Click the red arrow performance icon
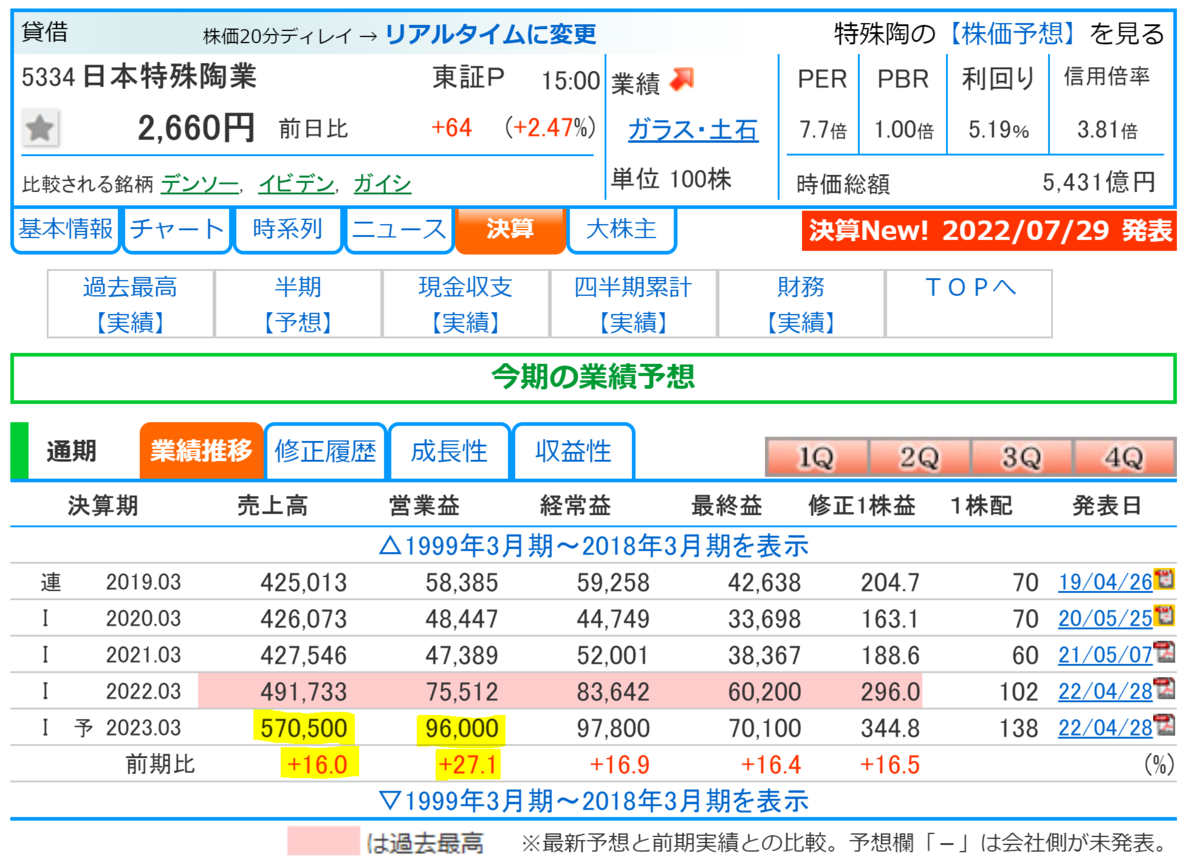 coord(682,80)
